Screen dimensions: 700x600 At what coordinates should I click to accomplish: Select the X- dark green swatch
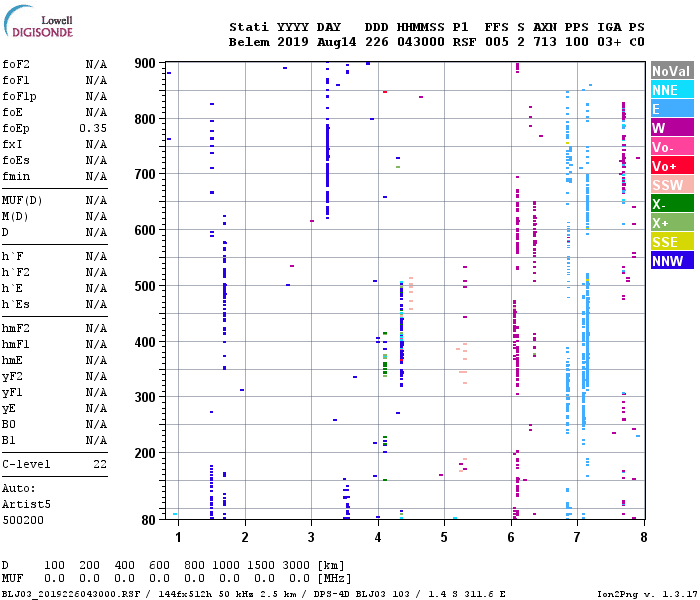point(672,204)
